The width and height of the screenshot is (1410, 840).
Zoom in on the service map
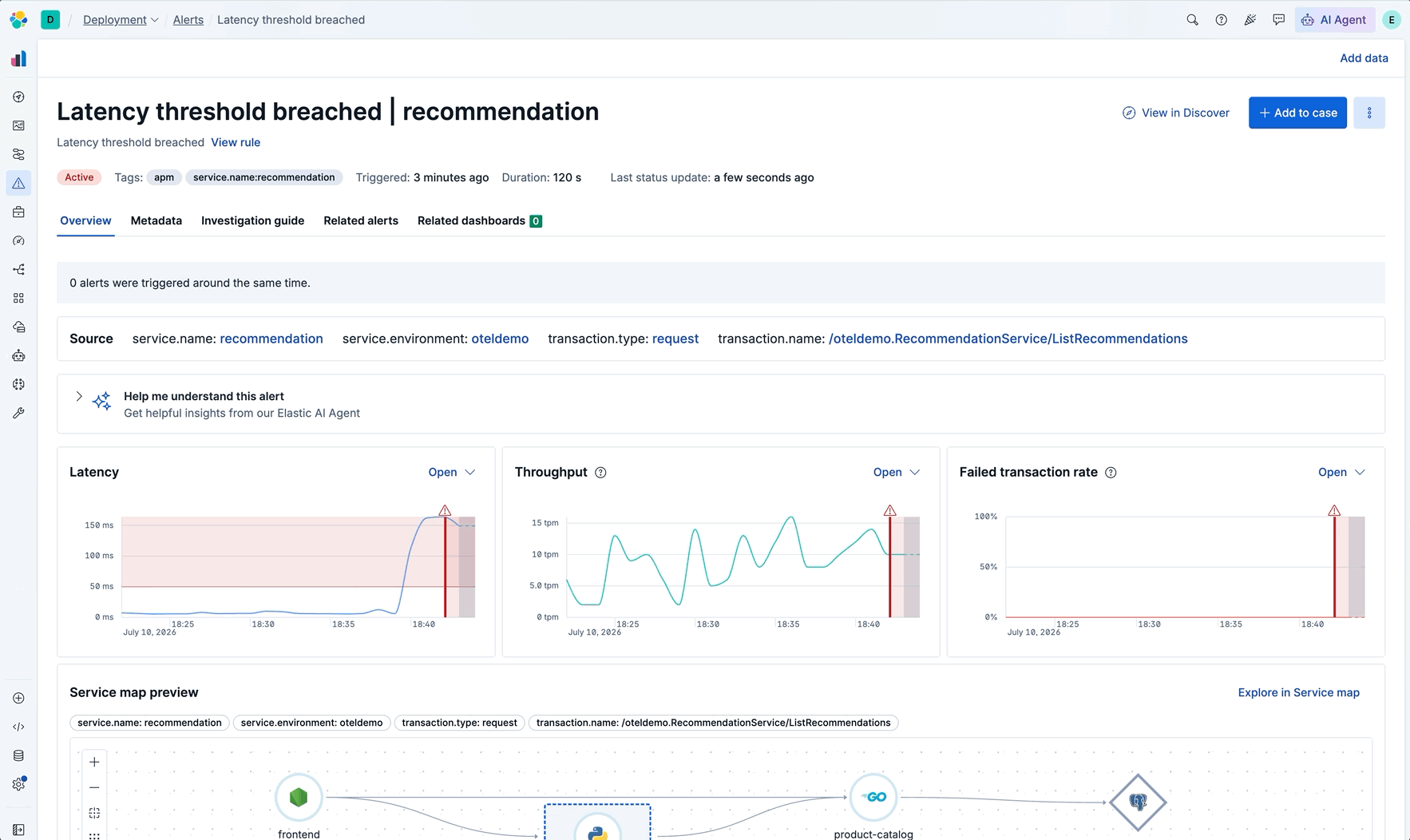click(94, 762)
